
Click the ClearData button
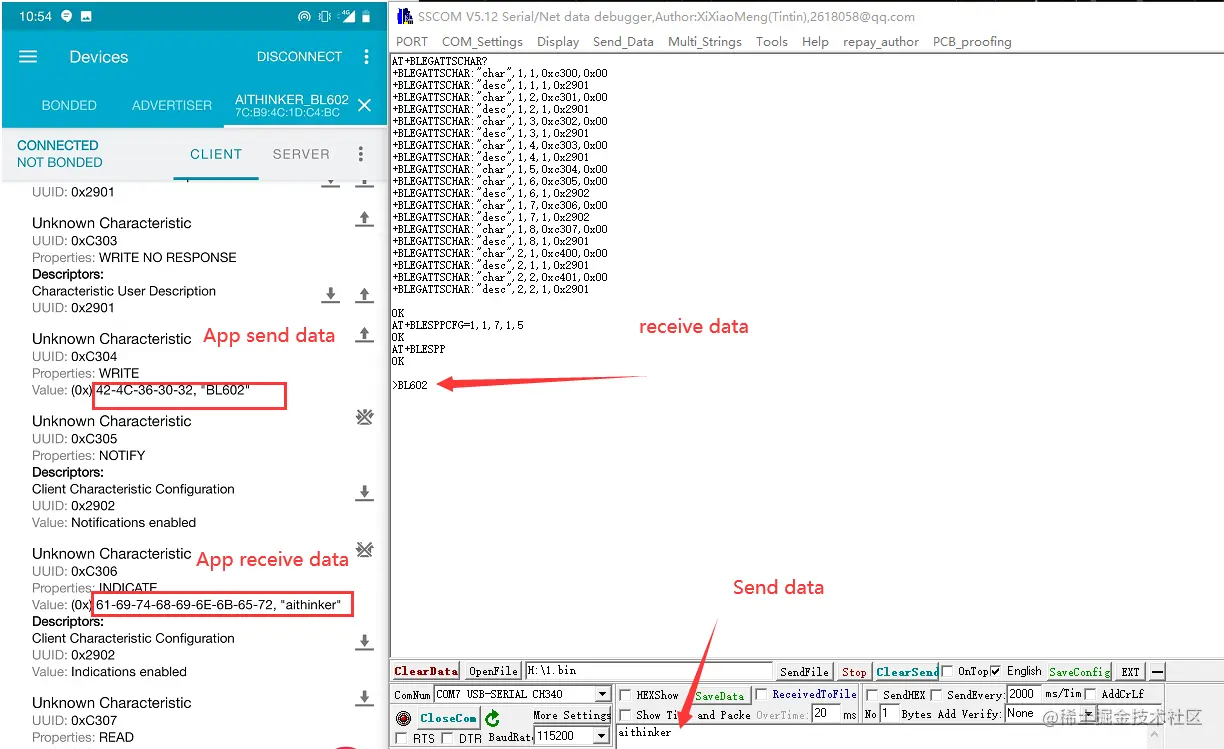click(426, 671)
